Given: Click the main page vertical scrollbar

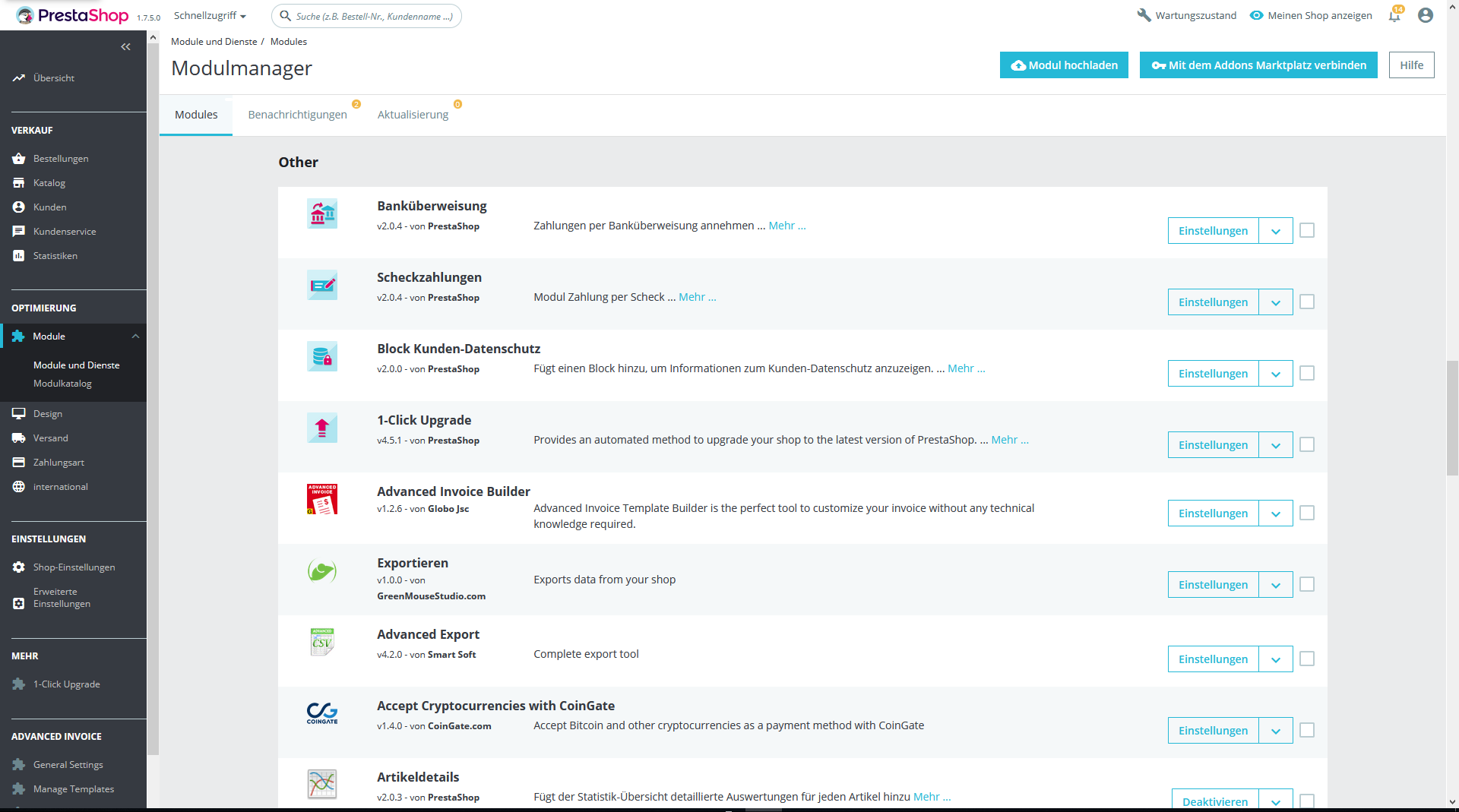Looking at the screenshot, I should click(1452, 418).
